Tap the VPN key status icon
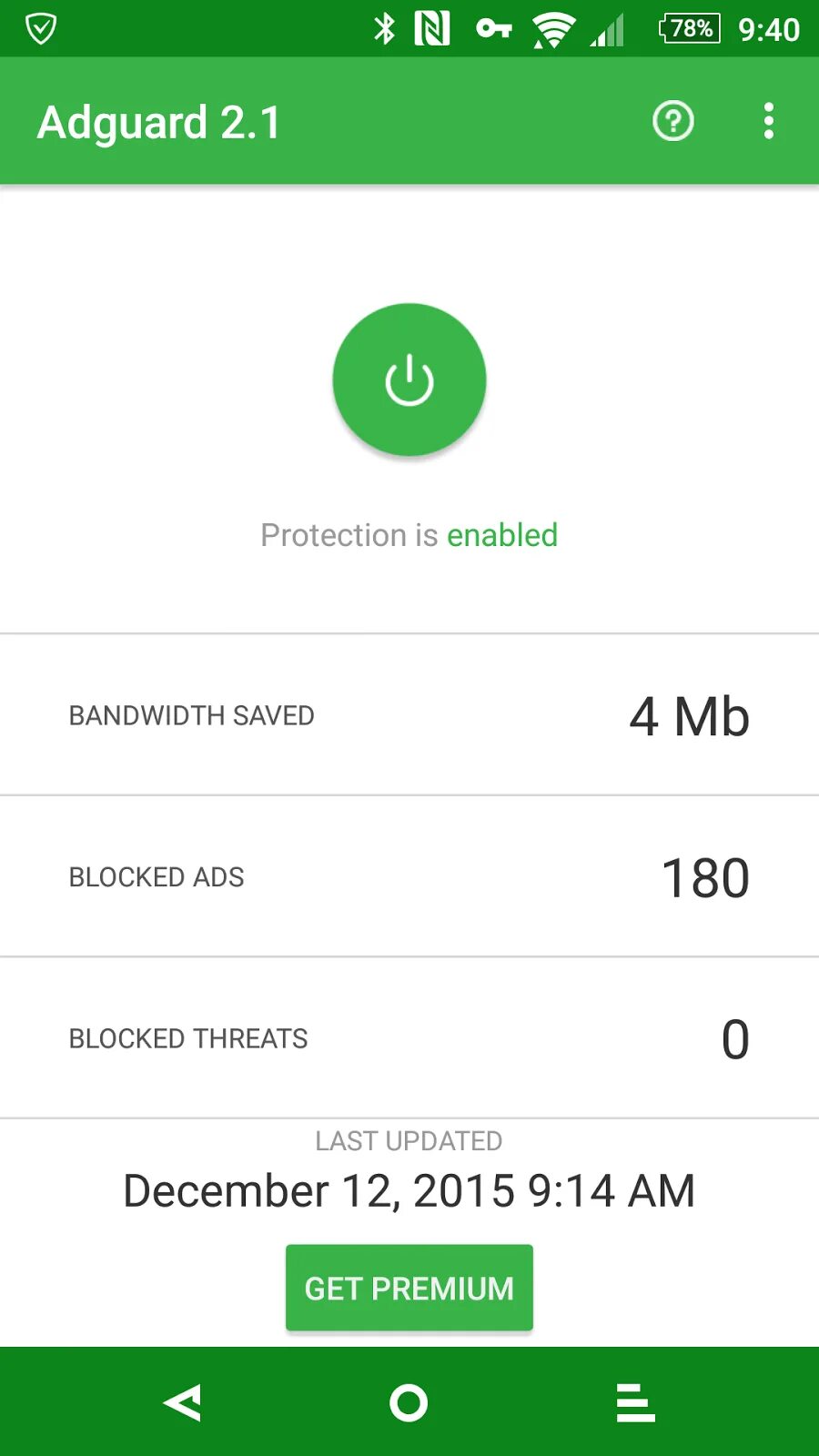This screenshot has width=819, height=1456. tap(493, 29)
